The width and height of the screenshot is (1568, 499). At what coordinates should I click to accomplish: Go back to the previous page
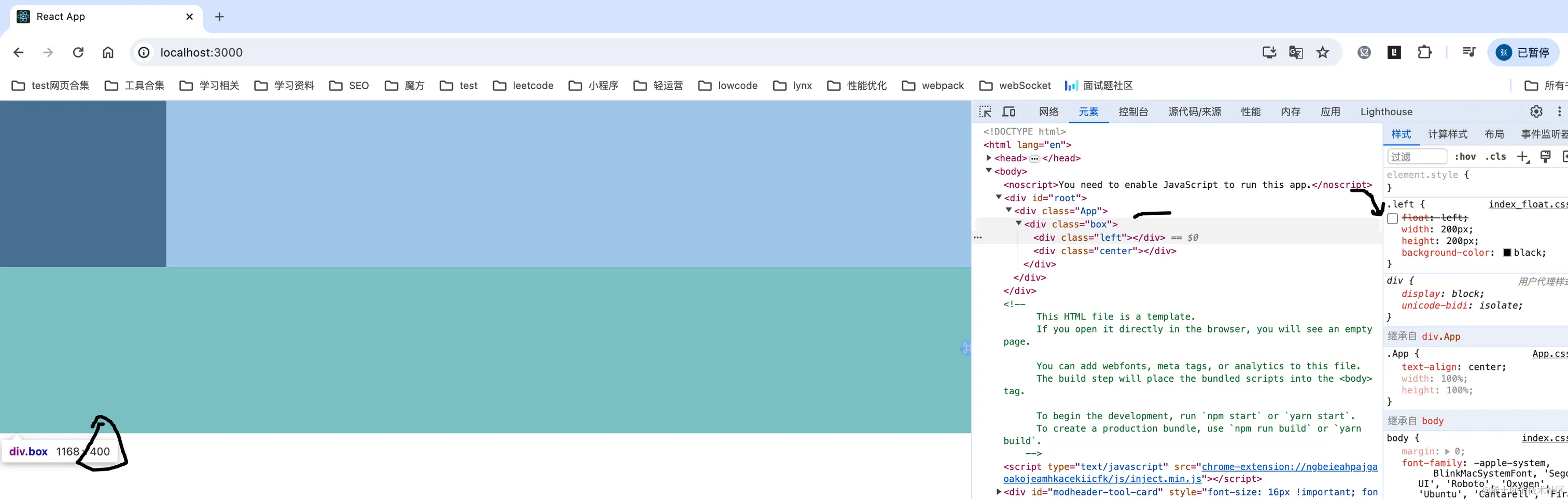(x=18, y=52)
